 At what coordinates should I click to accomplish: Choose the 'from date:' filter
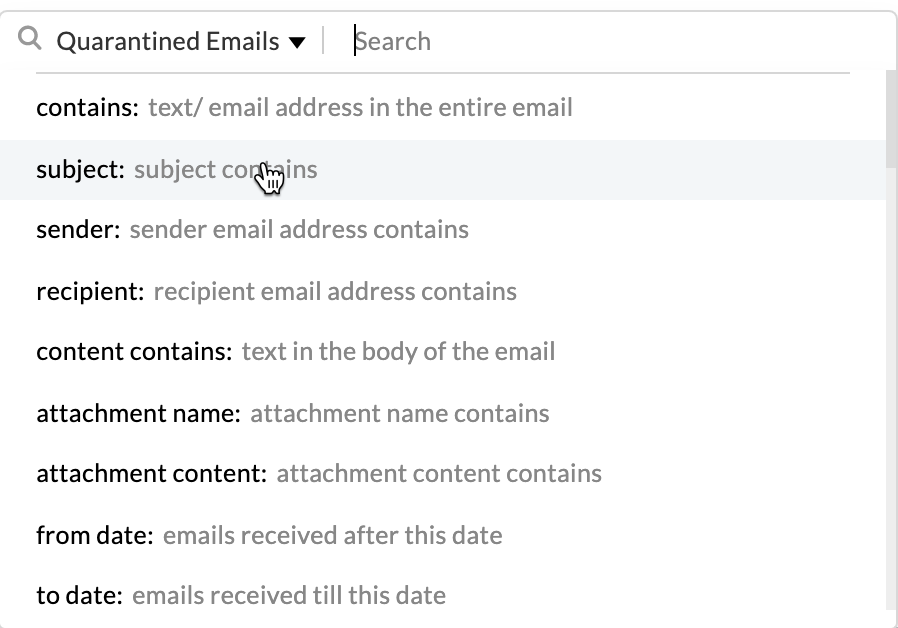94,535
